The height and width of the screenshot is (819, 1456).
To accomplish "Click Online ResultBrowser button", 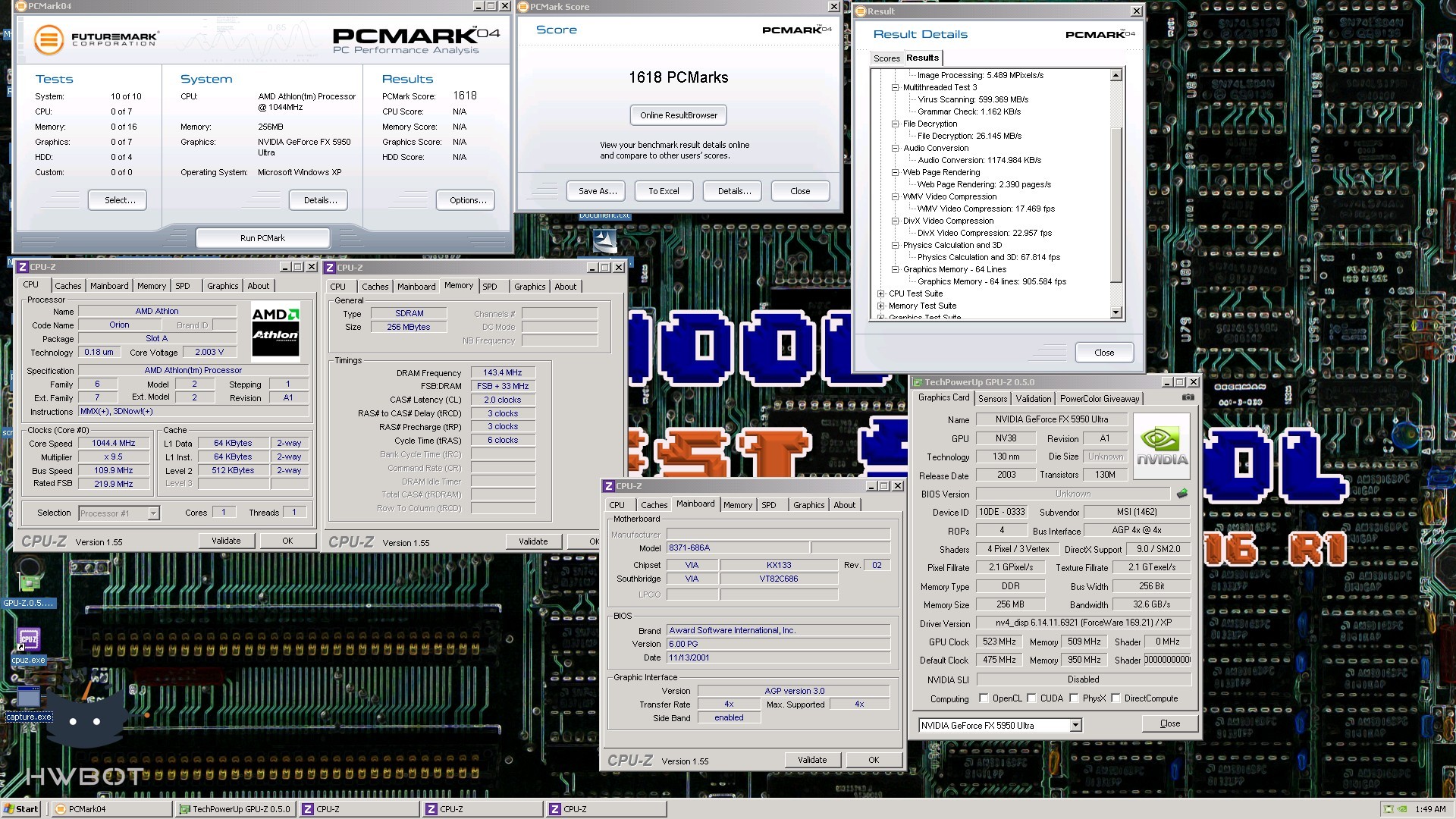I will [679, 115].
